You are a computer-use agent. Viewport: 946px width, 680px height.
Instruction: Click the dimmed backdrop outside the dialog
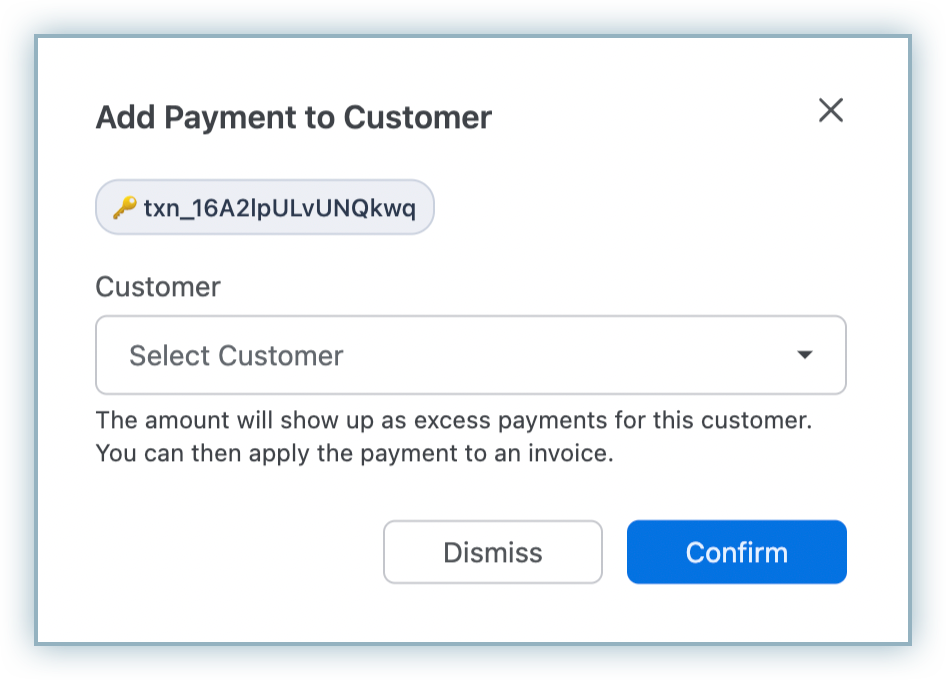click(18, 340)
